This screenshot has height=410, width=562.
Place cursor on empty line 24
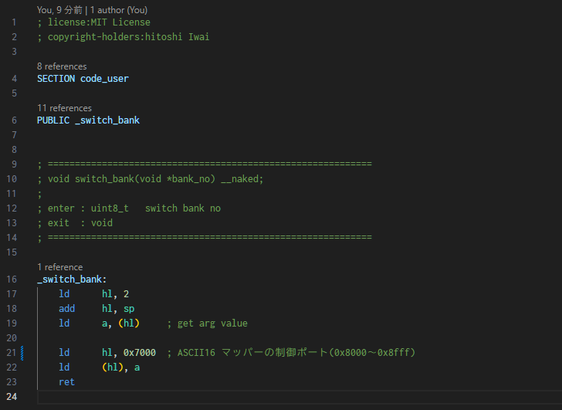(x=299, y=396)
